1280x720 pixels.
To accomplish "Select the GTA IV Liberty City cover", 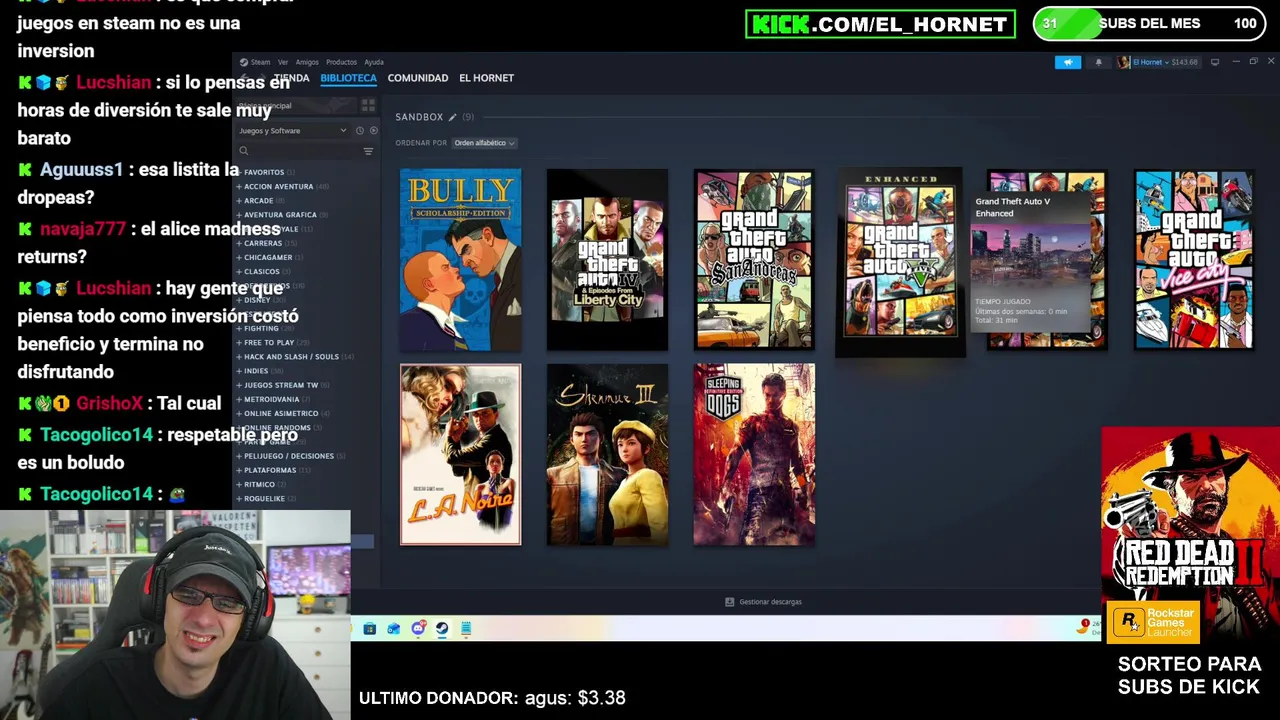I will (607, 259).
